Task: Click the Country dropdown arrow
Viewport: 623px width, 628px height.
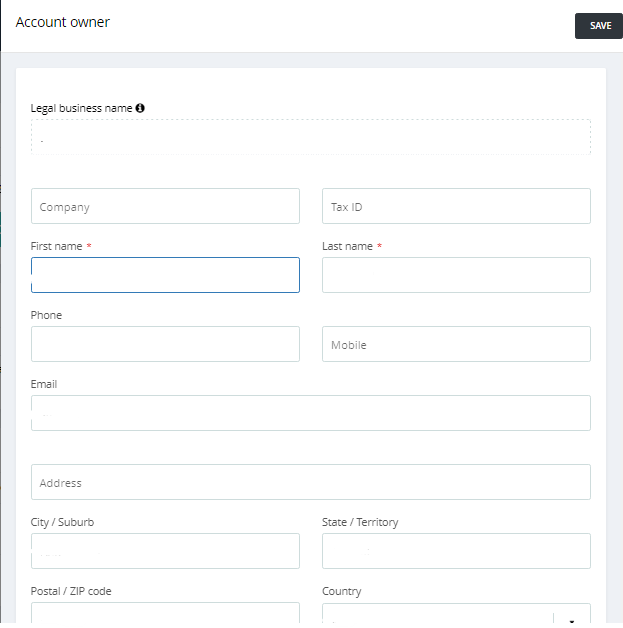Action: 572,620
